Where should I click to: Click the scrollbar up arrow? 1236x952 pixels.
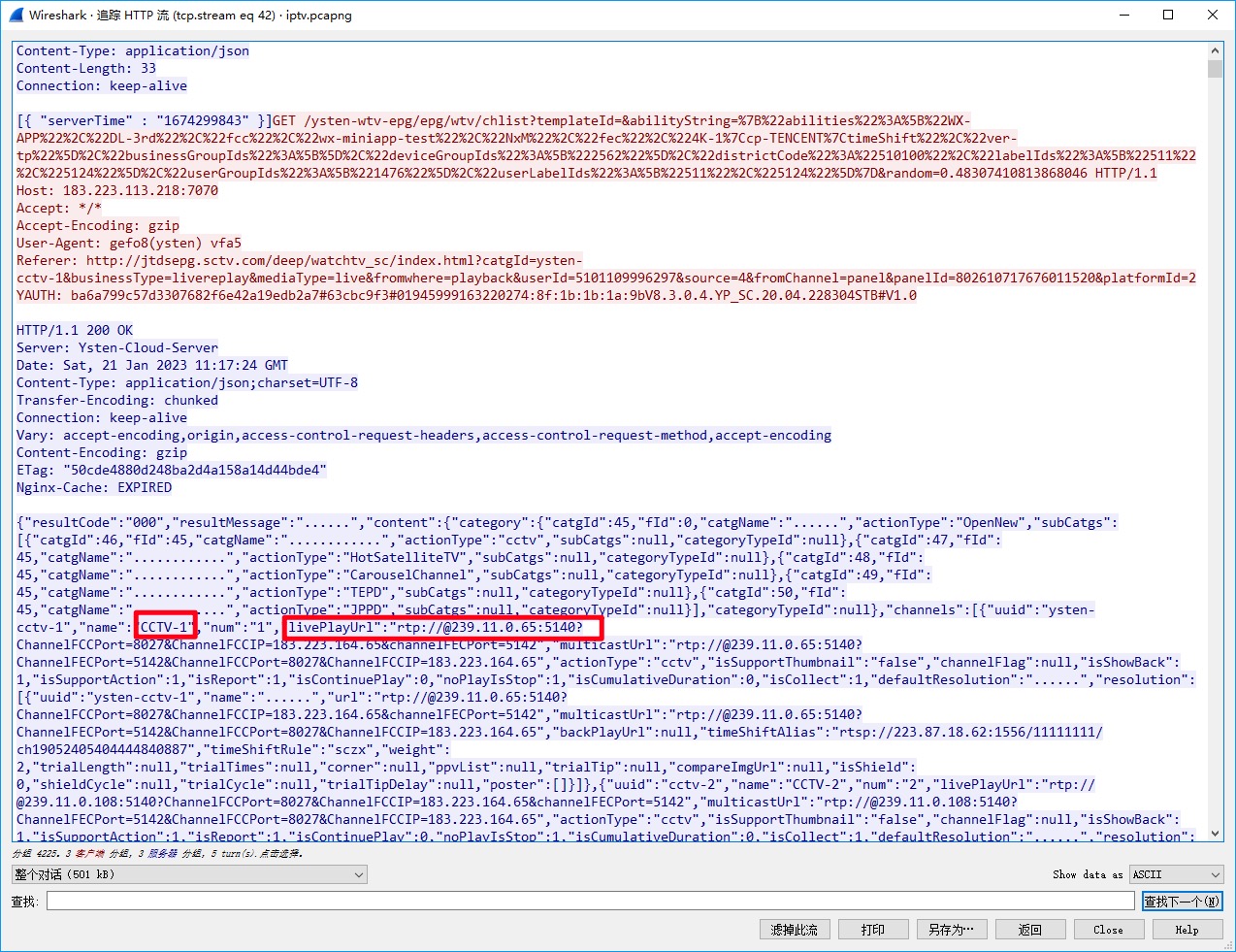[1216, 50]
